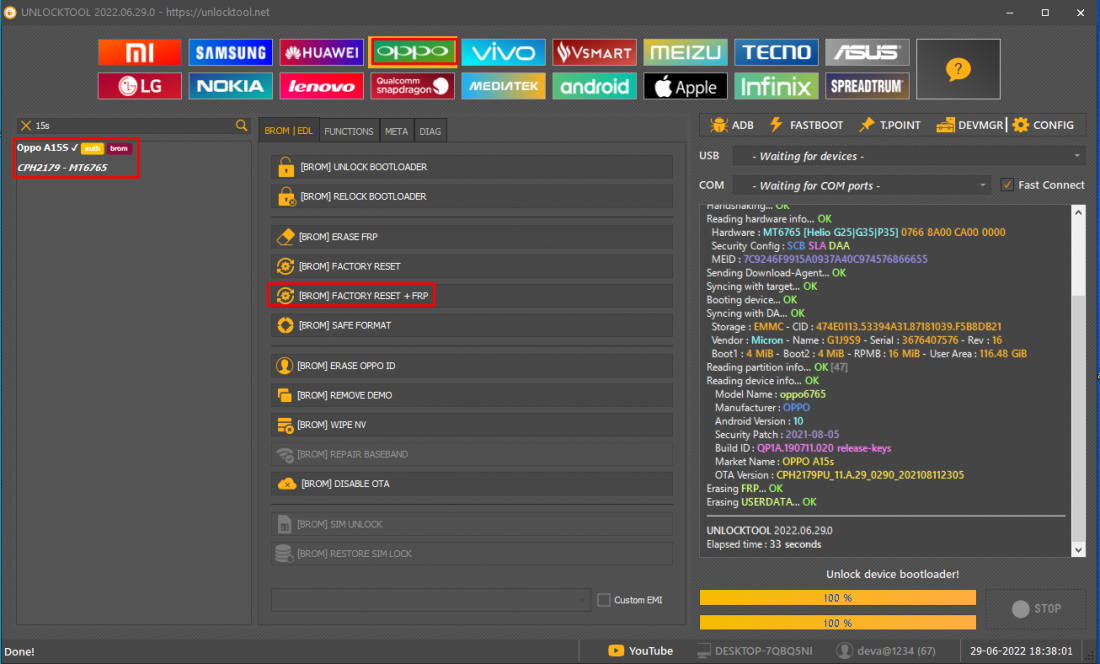Open the FASTBOOT tool
This screenshot has width=1100, height=664.
pos(806,125)
